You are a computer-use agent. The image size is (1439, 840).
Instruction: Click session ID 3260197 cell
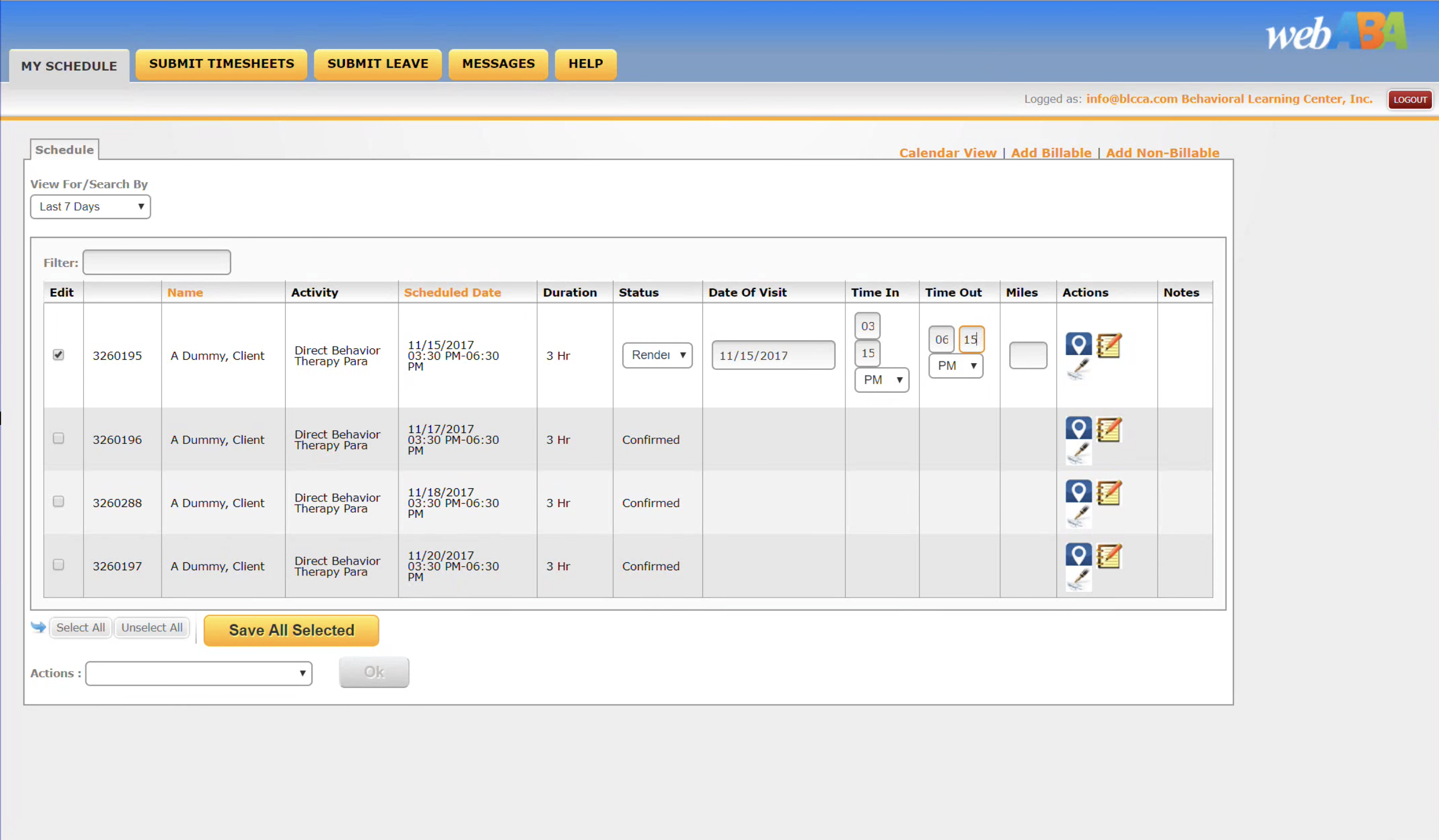[x=117, y=566]
